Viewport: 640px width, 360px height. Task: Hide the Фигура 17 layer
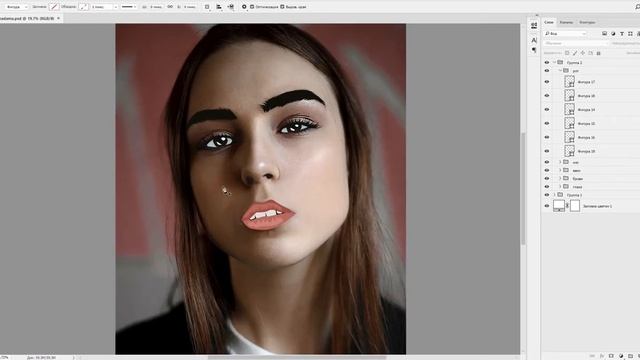tap(547, 82)
